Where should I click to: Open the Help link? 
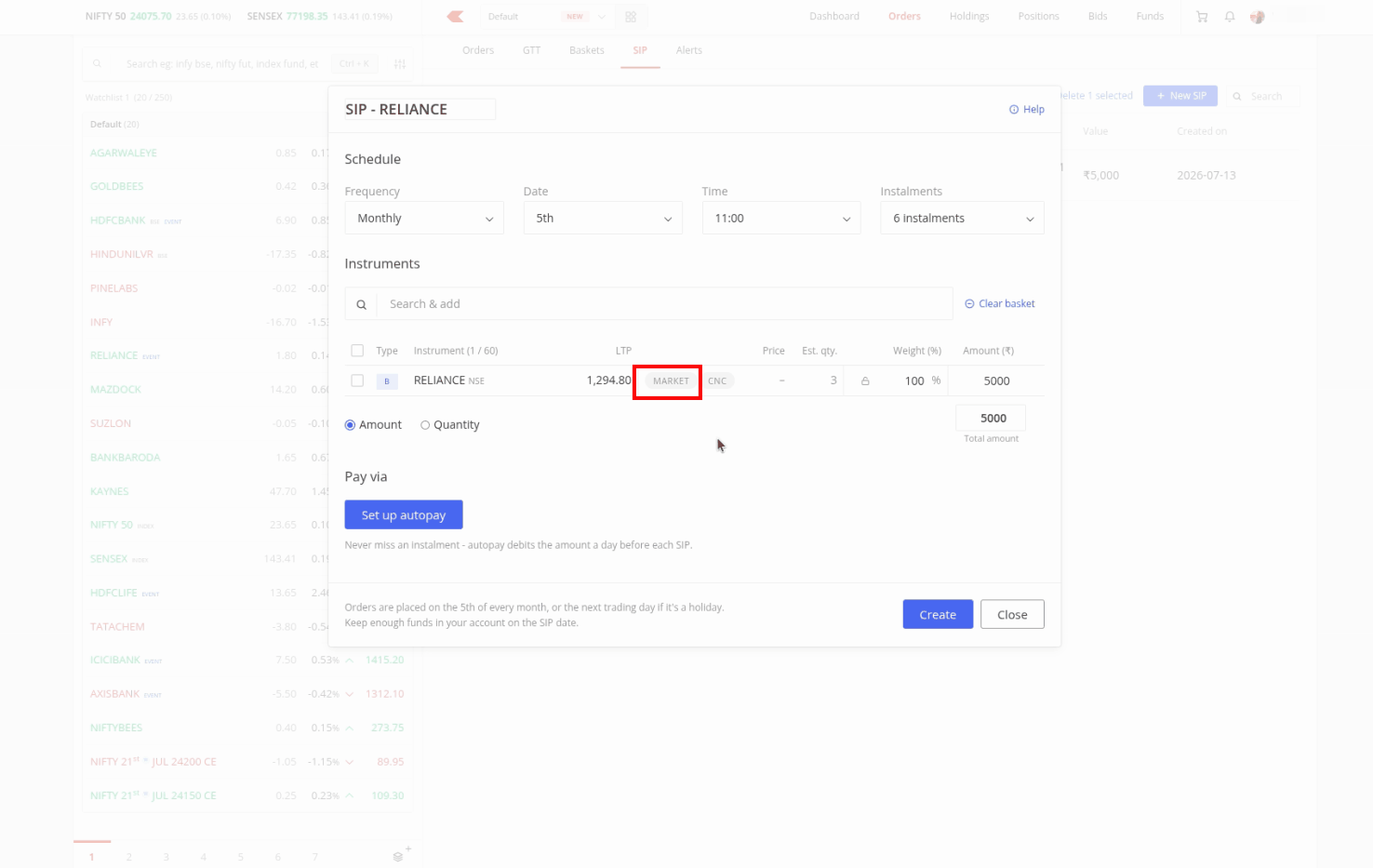[1027, 110]
